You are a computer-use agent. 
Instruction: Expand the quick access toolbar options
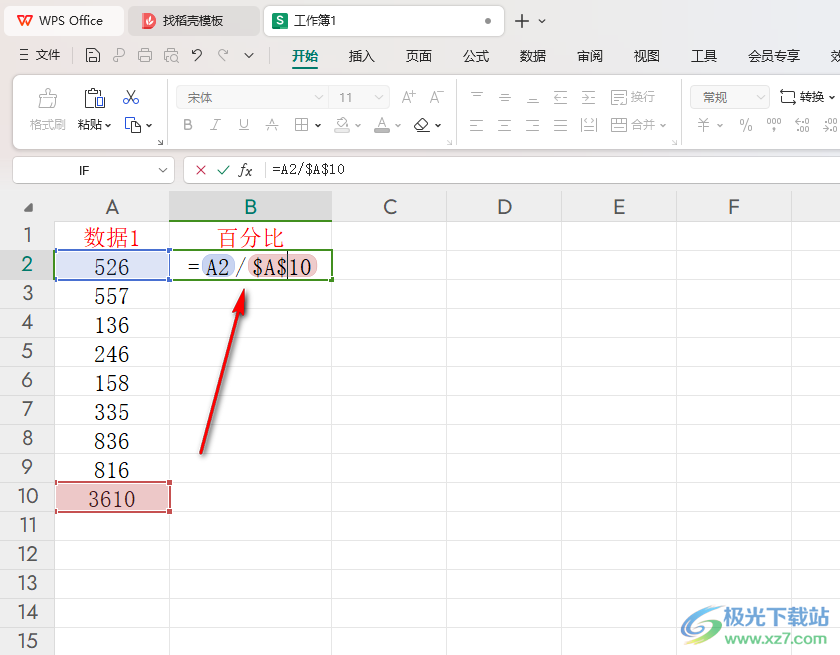point(249,55)
